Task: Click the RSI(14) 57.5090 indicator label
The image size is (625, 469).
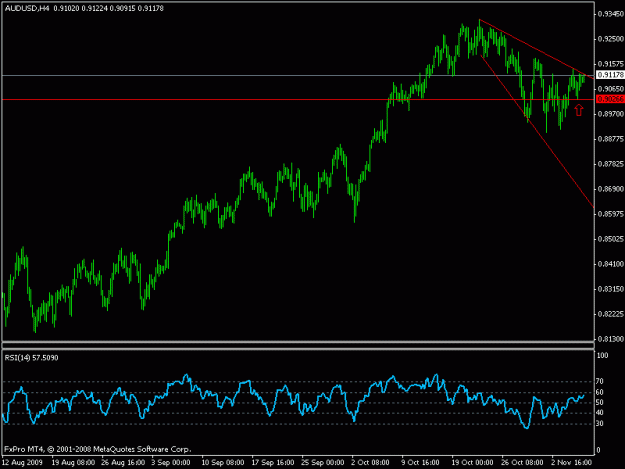Action: coord(31,358)
